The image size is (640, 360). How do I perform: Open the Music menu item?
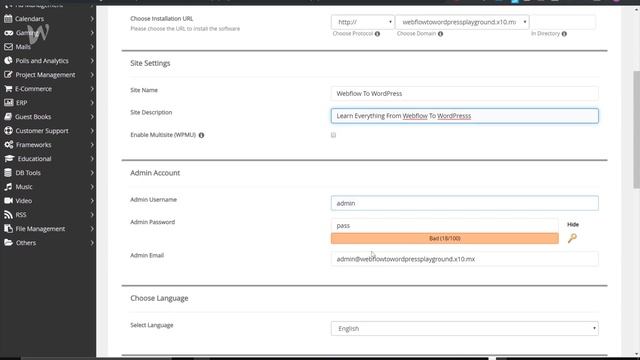pyautogui.click(x=48, y=187)
